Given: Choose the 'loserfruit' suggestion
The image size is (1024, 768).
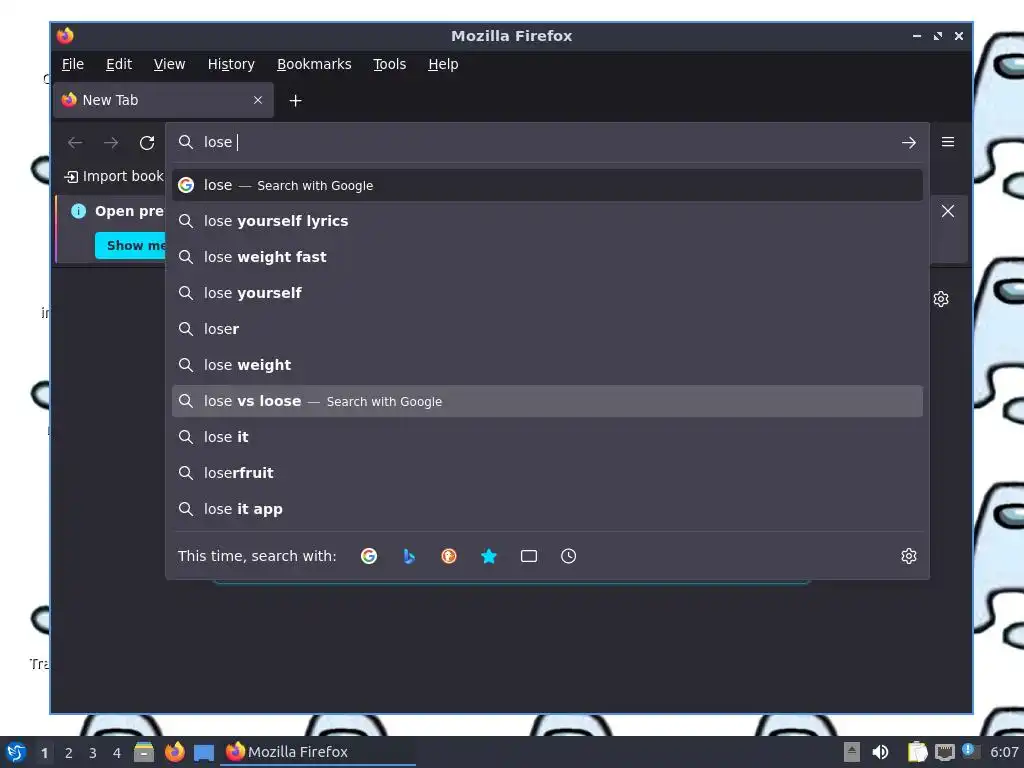Looking at the screenshot, I should (547, 473).
